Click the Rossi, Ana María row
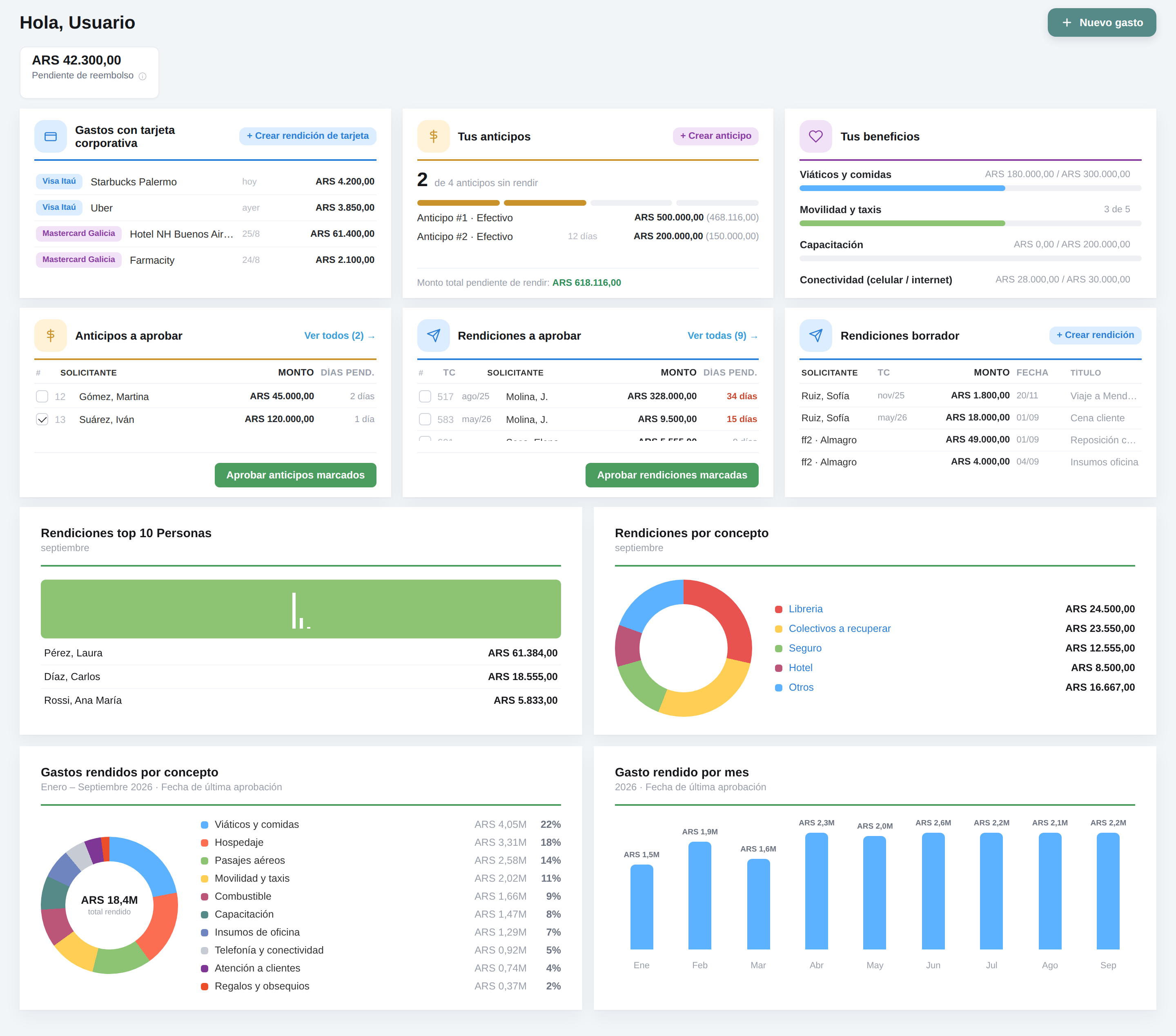 pos(300,700)
